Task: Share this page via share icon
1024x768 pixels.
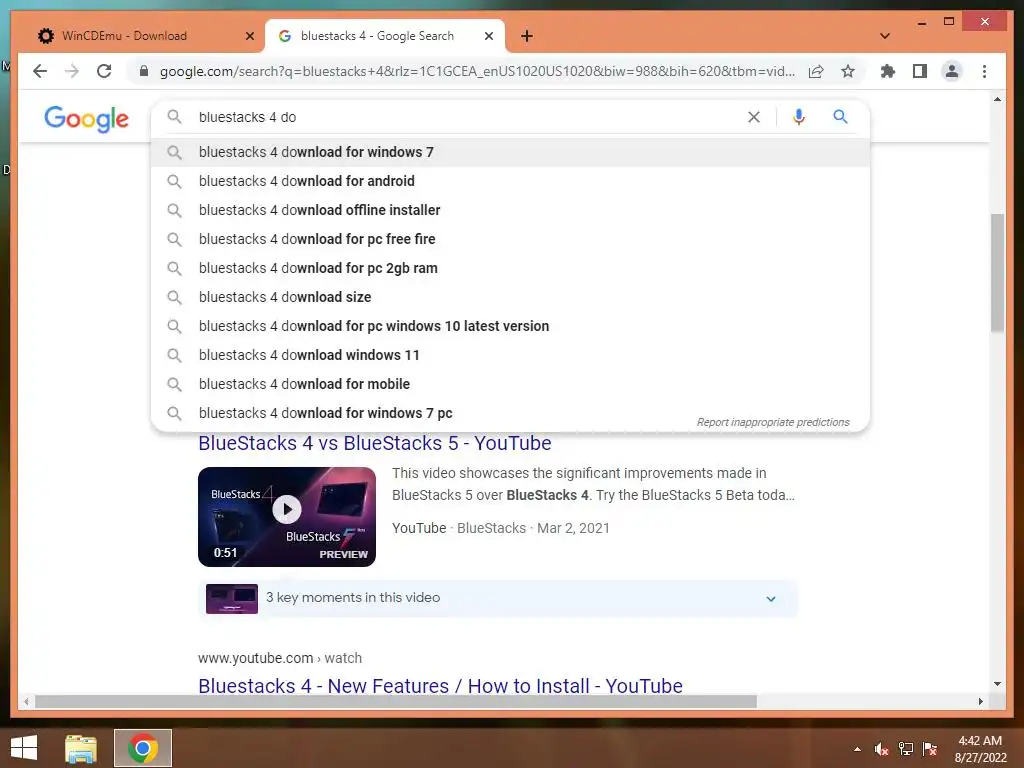Action: coord(816,71)
